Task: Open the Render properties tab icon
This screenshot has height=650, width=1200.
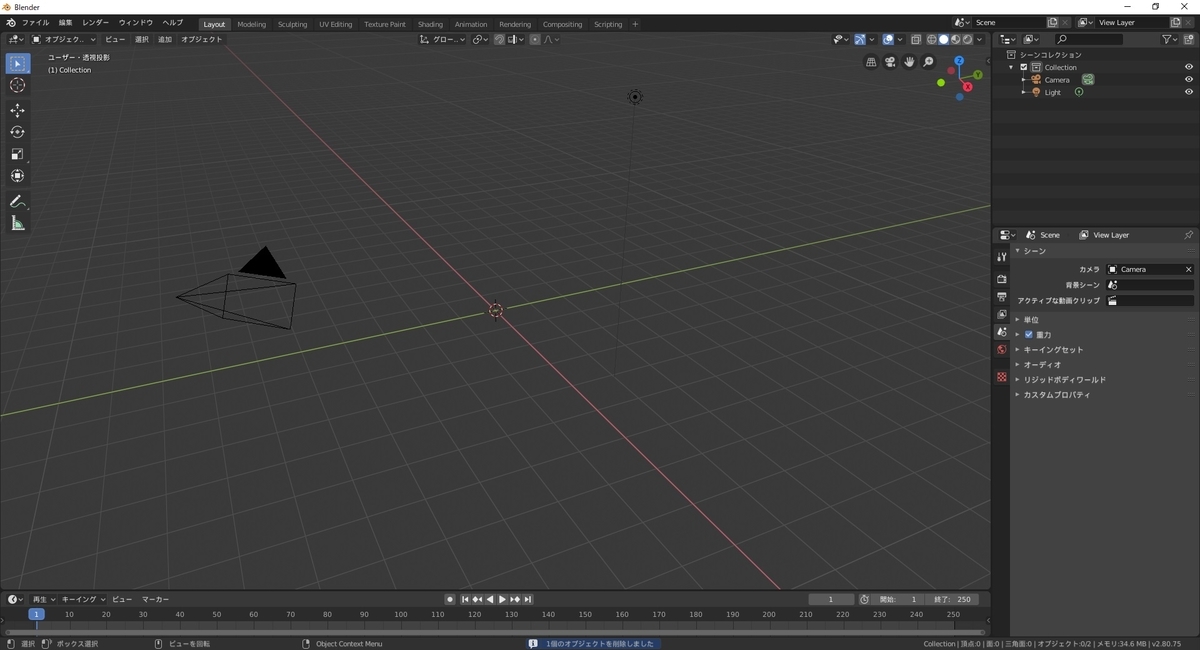Action: point(1001,279)
